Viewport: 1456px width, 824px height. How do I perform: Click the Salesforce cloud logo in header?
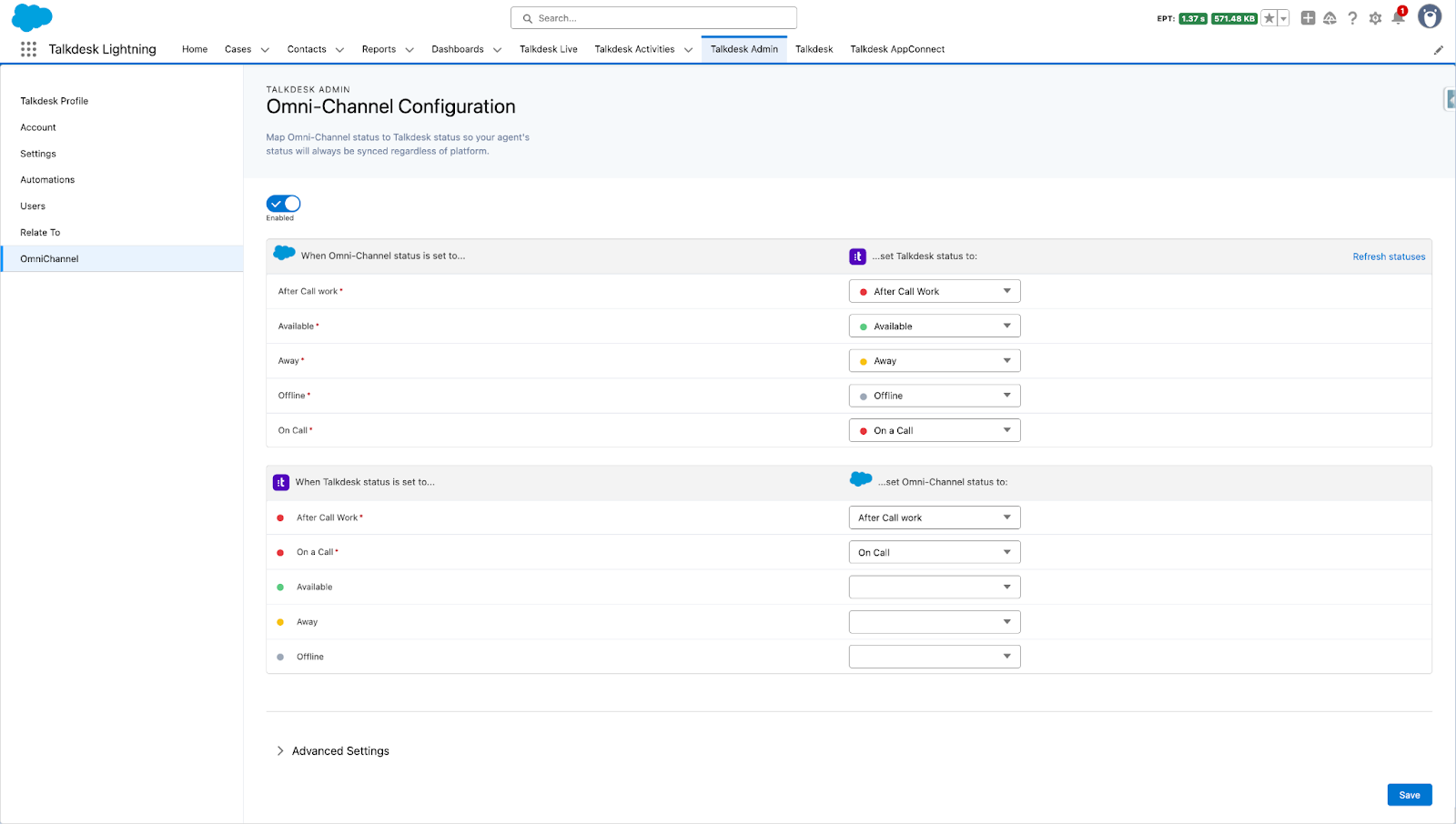32,17
